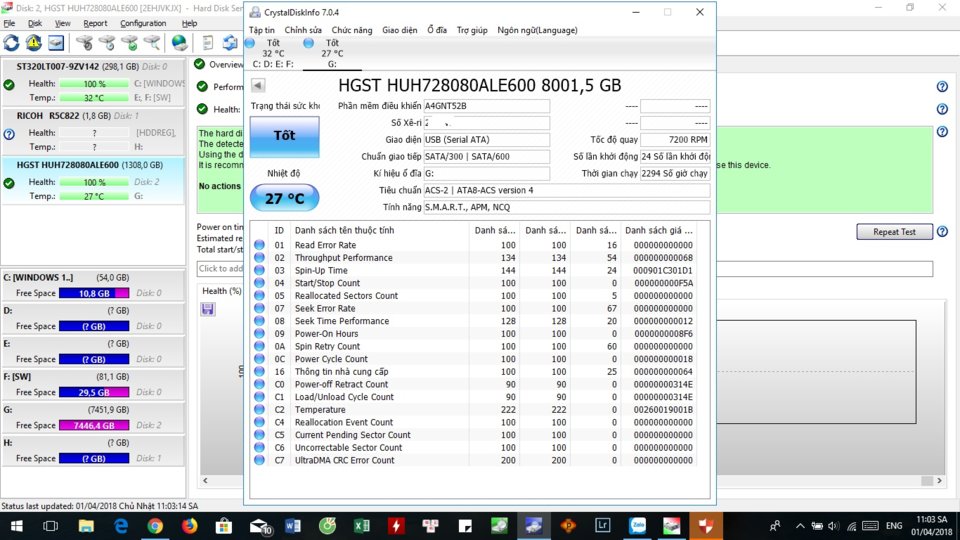This screenshot has height=540, width=960.
Task: Show hidden tray icons chevron
Action: (800, 526)
